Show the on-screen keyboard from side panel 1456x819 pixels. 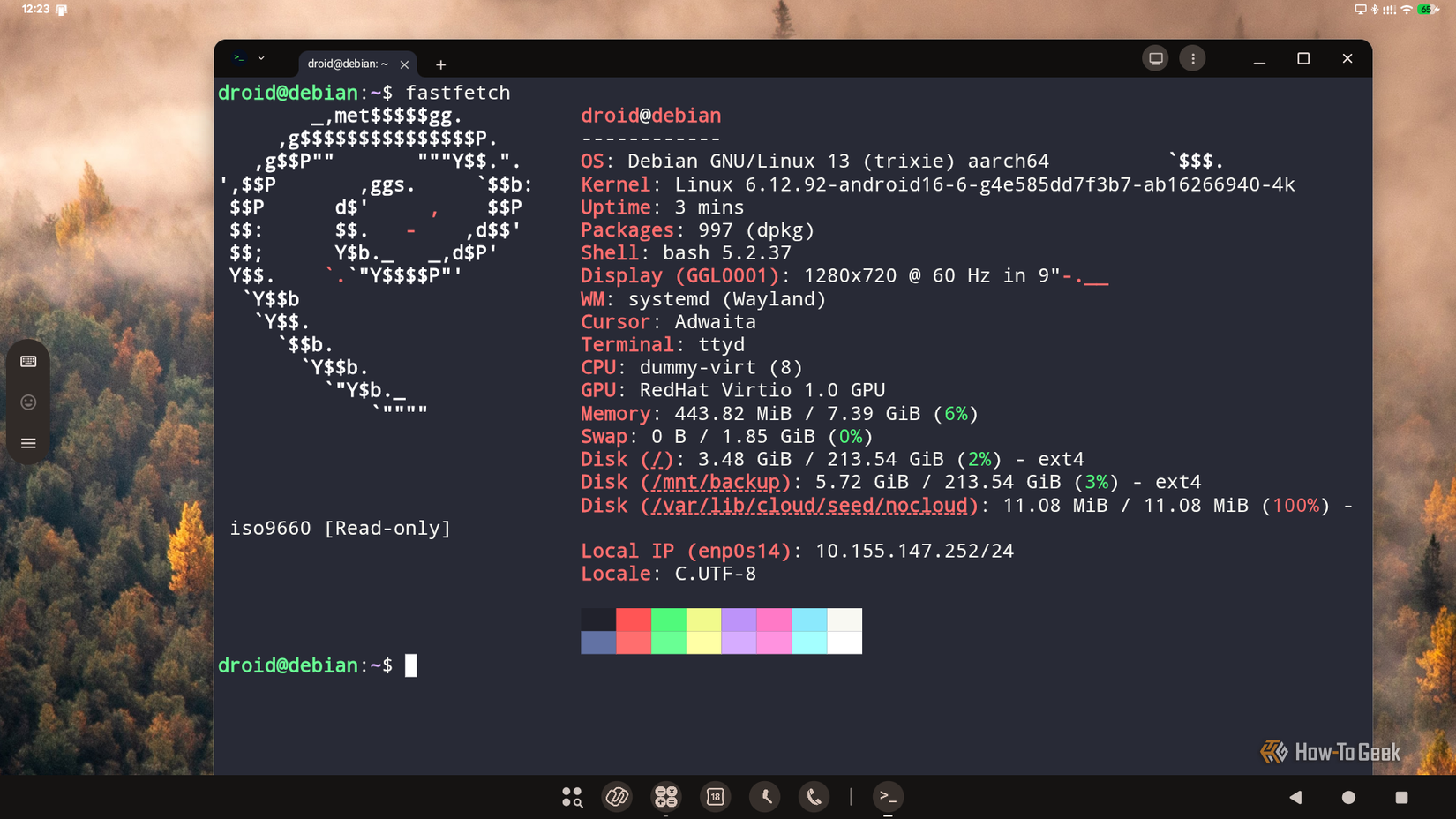[x=28, y=362]
